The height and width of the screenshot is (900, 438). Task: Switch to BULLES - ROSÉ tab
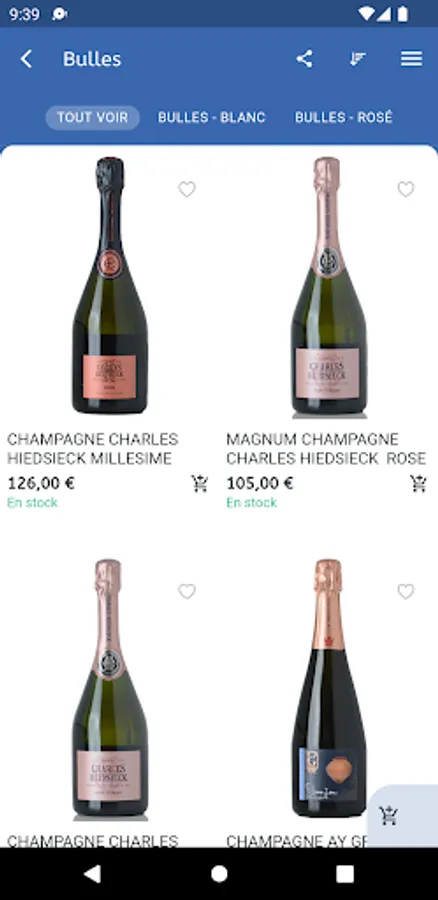tap(344, 118)
